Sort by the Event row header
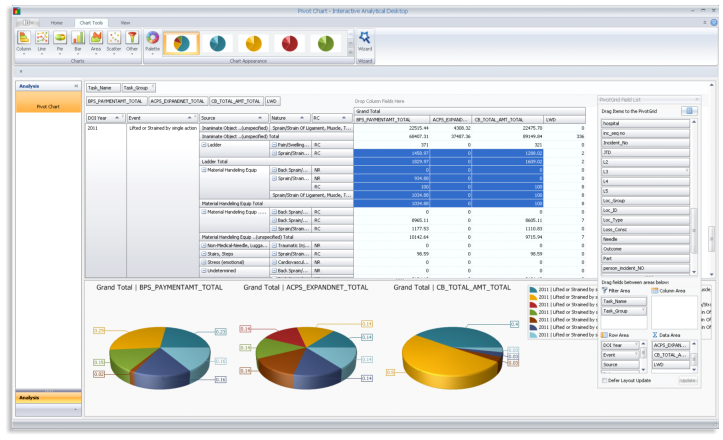 (162, 118)
